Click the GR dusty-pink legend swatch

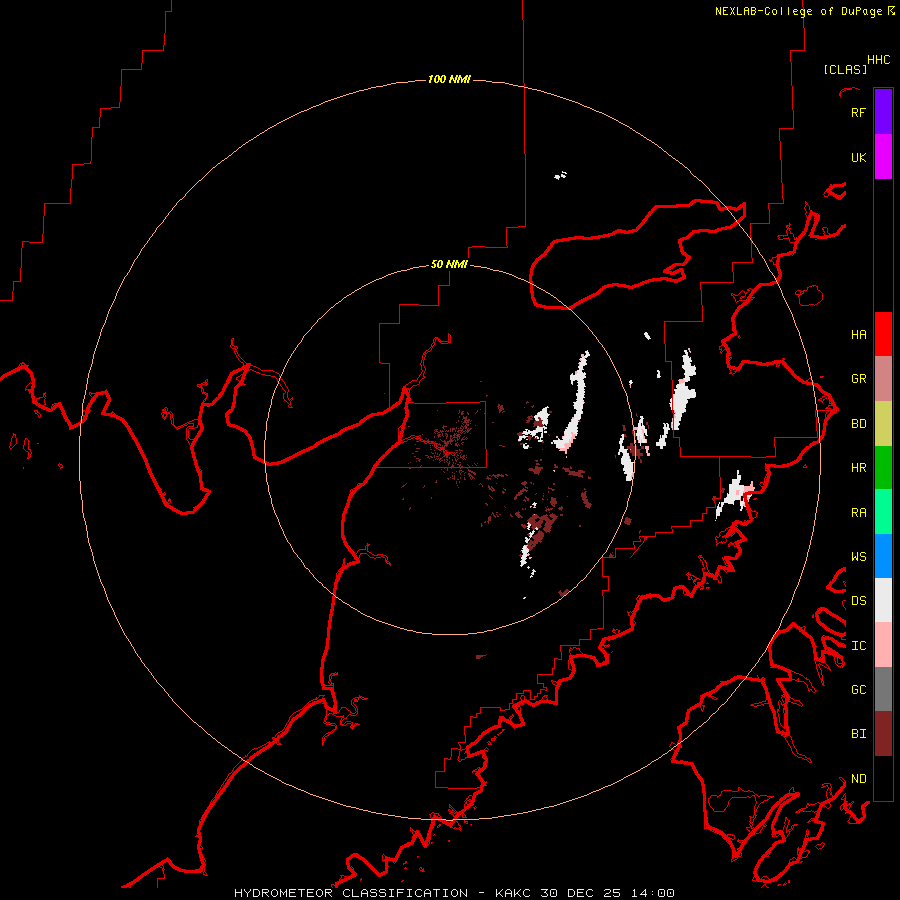(x=883, y=379)
